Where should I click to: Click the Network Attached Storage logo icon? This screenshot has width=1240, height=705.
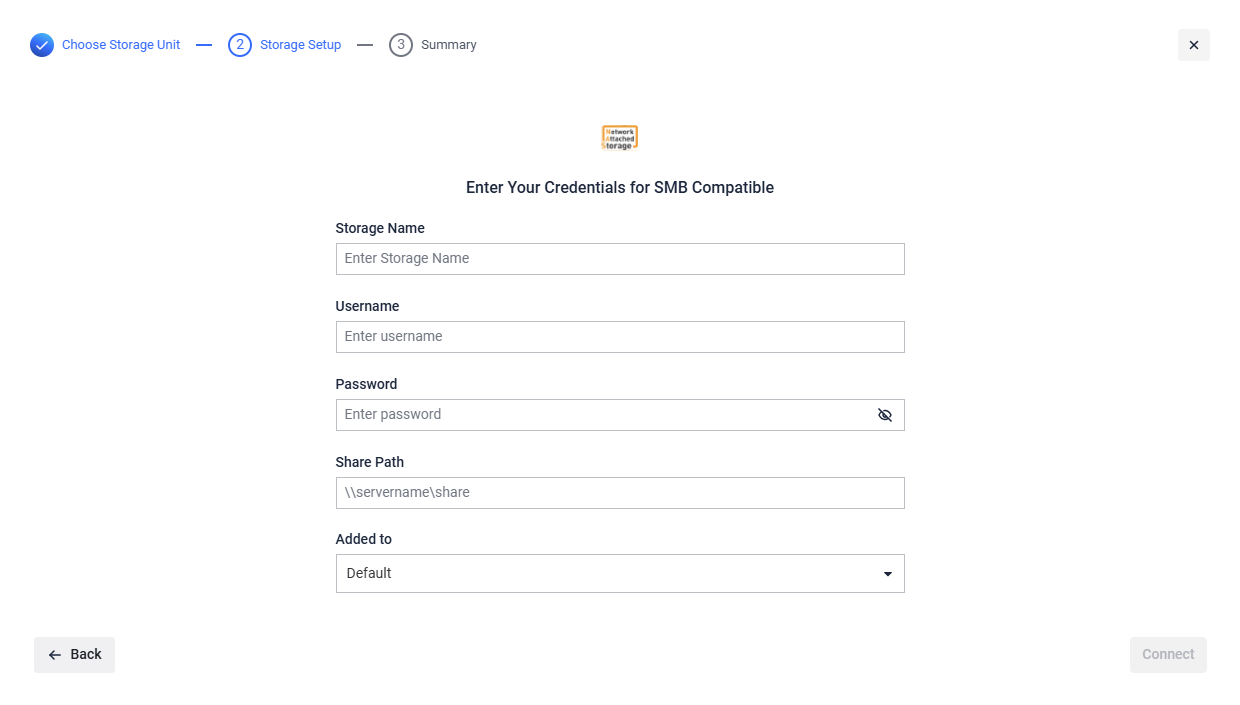tap(620, 138)
